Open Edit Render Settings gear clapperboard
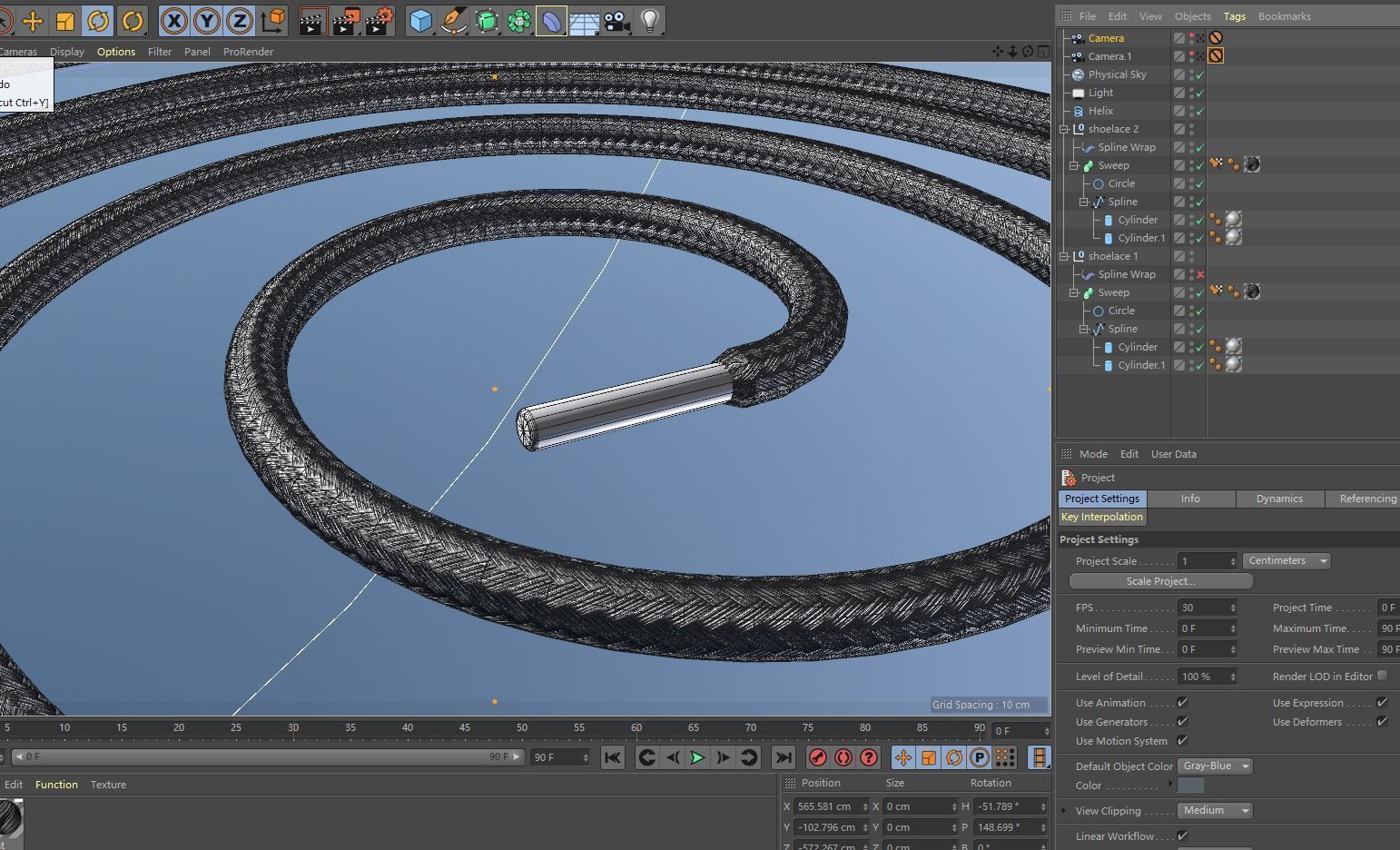Viewport: 1400px width, 850px height. [380, 20]
